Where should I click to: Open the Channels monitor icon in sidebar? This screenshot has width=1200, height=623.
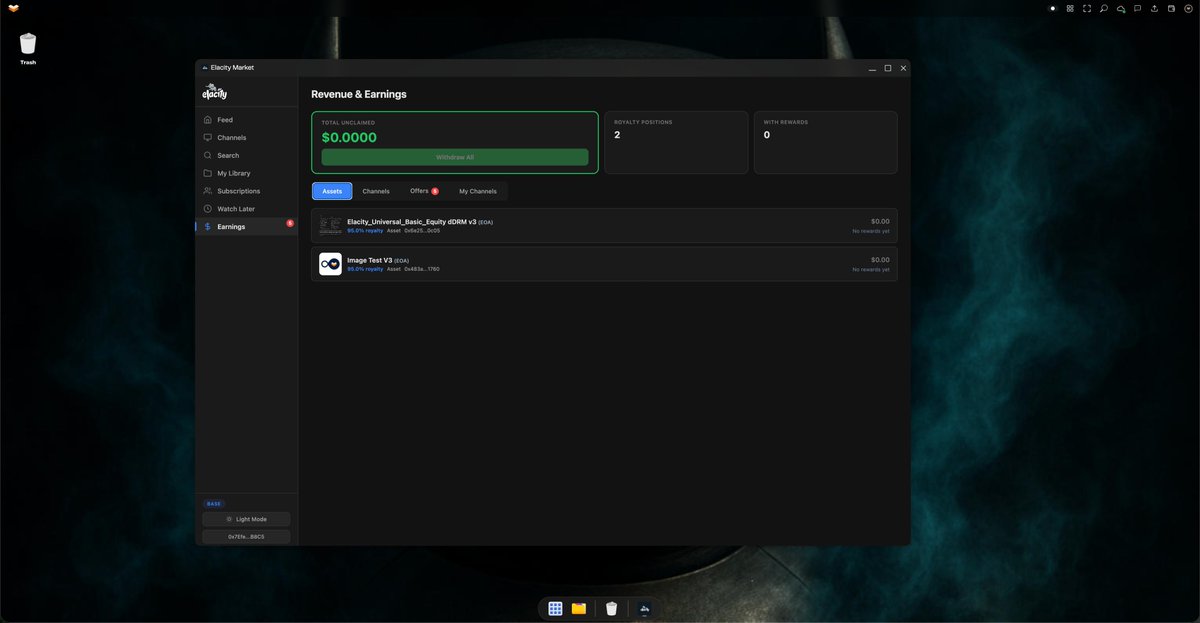[207, 137]
